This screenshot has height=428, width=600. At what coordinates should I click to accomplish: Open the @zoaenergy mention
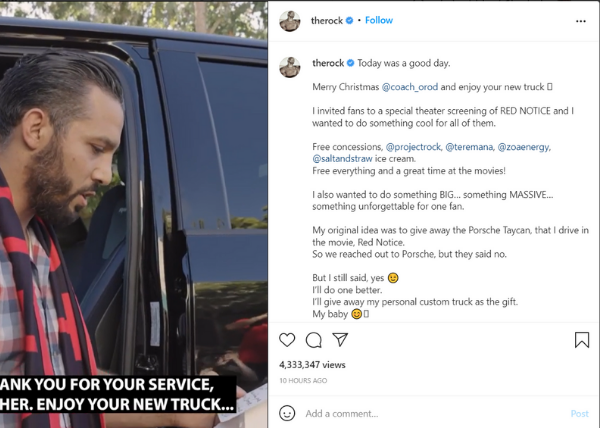tap(523, 147)
